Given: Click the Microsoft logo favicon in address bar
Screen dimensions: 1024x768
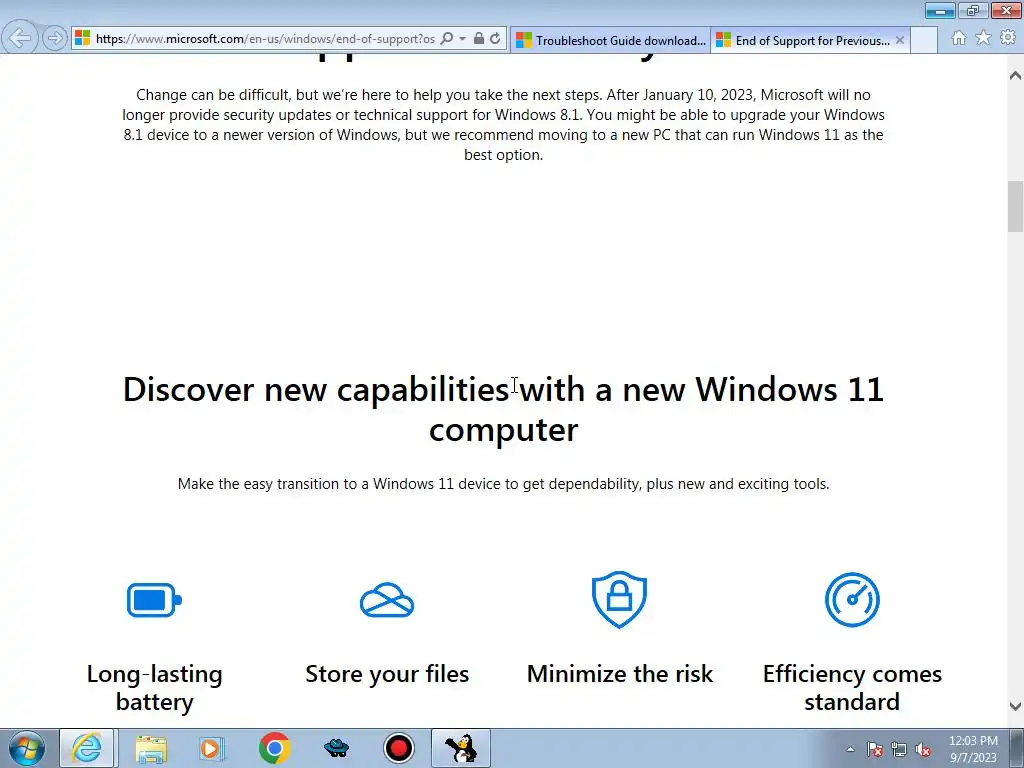Looking at the screenshot, I should click(83, 39).
